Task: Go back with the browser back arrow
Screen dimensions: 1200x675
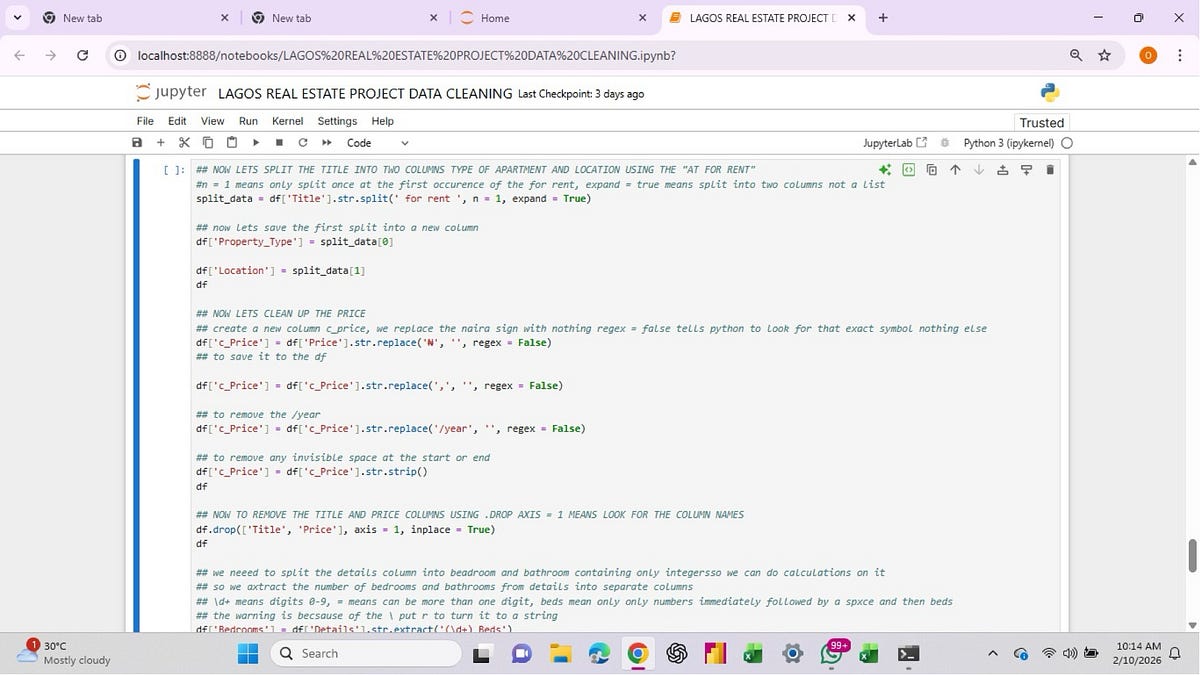Action: 20,55
